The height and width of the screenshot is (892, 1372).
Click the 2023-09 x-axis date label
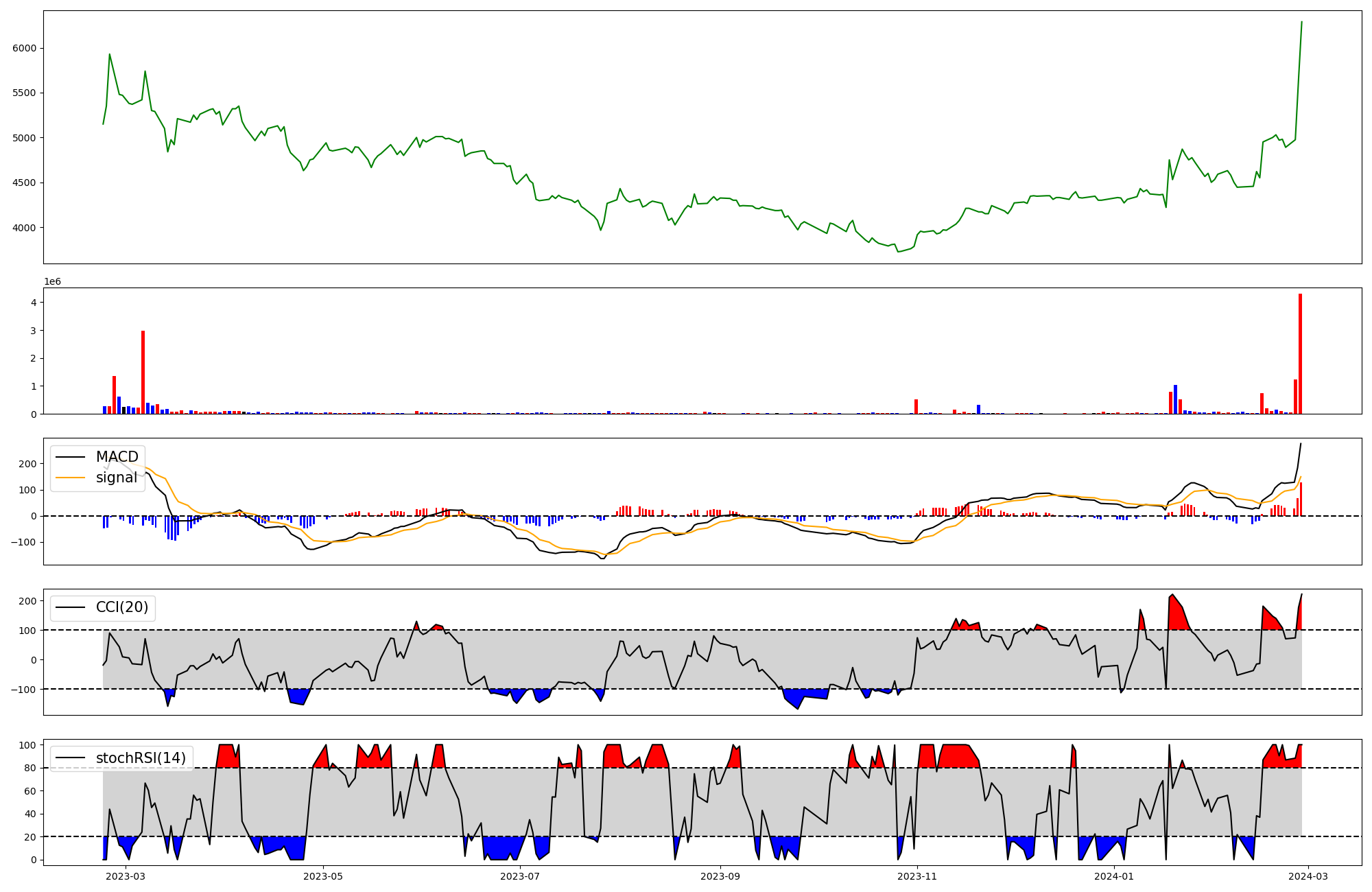point(720,876)
